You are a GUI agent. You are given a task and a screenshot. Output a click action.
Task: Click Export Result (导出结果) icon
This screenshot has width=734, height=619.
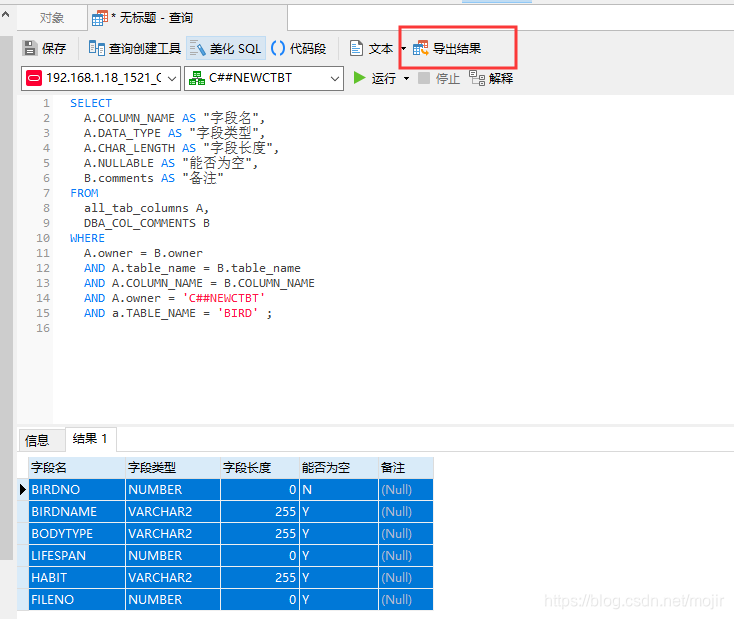tap(420, 48)
